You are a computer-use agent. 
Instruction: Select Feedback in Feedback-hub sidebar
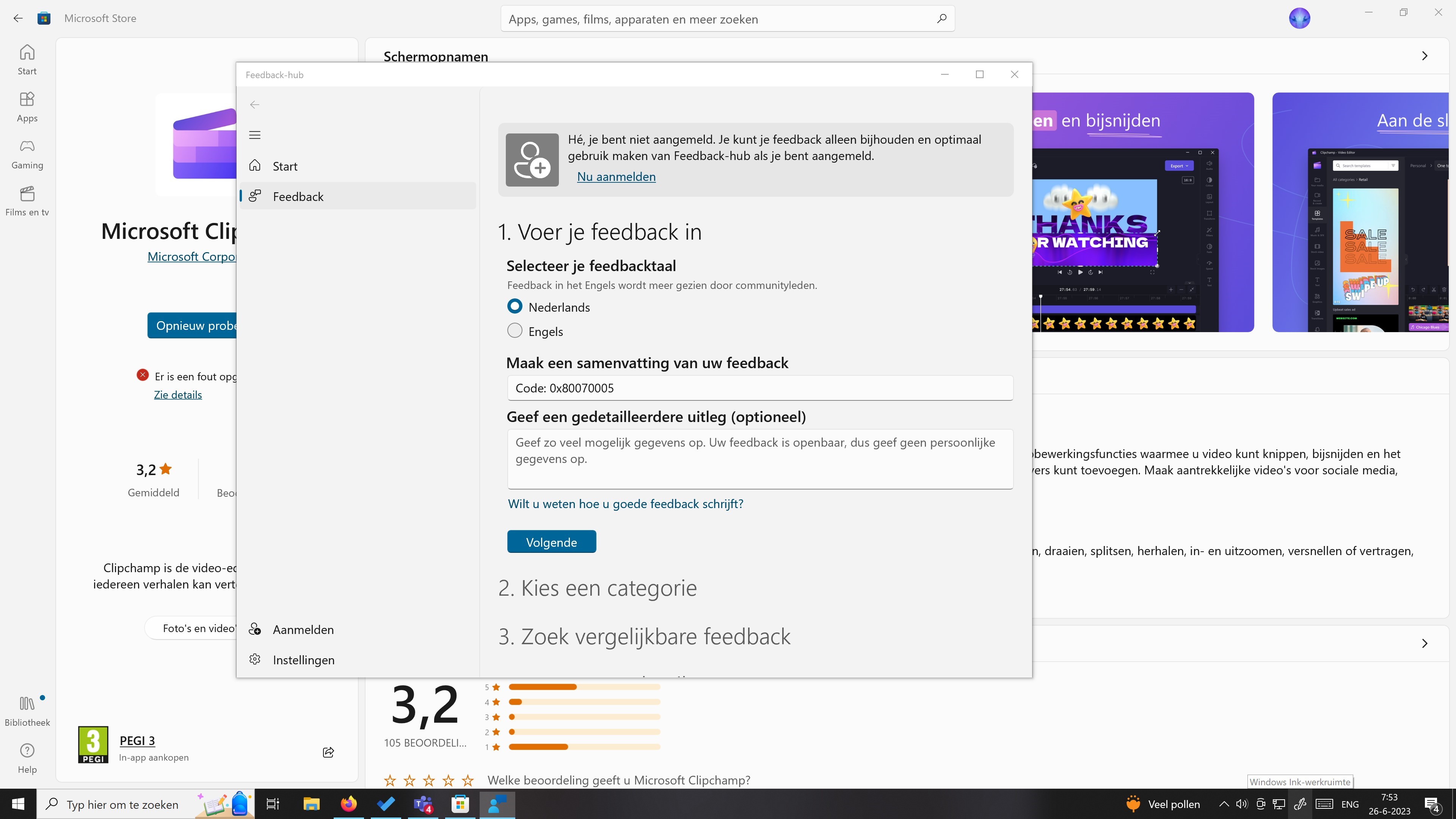358,196
